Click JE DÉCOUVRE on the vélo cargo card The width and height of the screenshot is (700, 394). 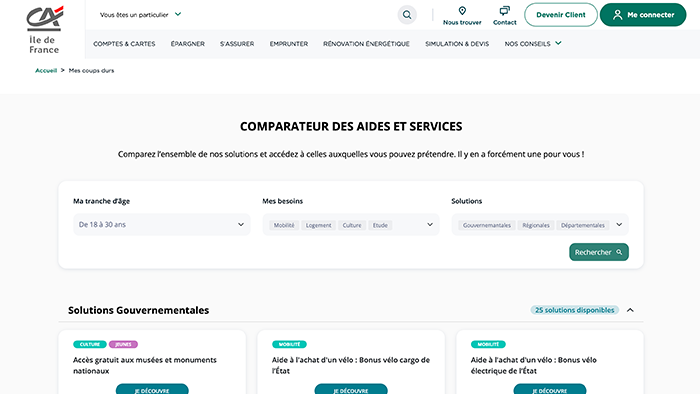(x=351, y=389)
